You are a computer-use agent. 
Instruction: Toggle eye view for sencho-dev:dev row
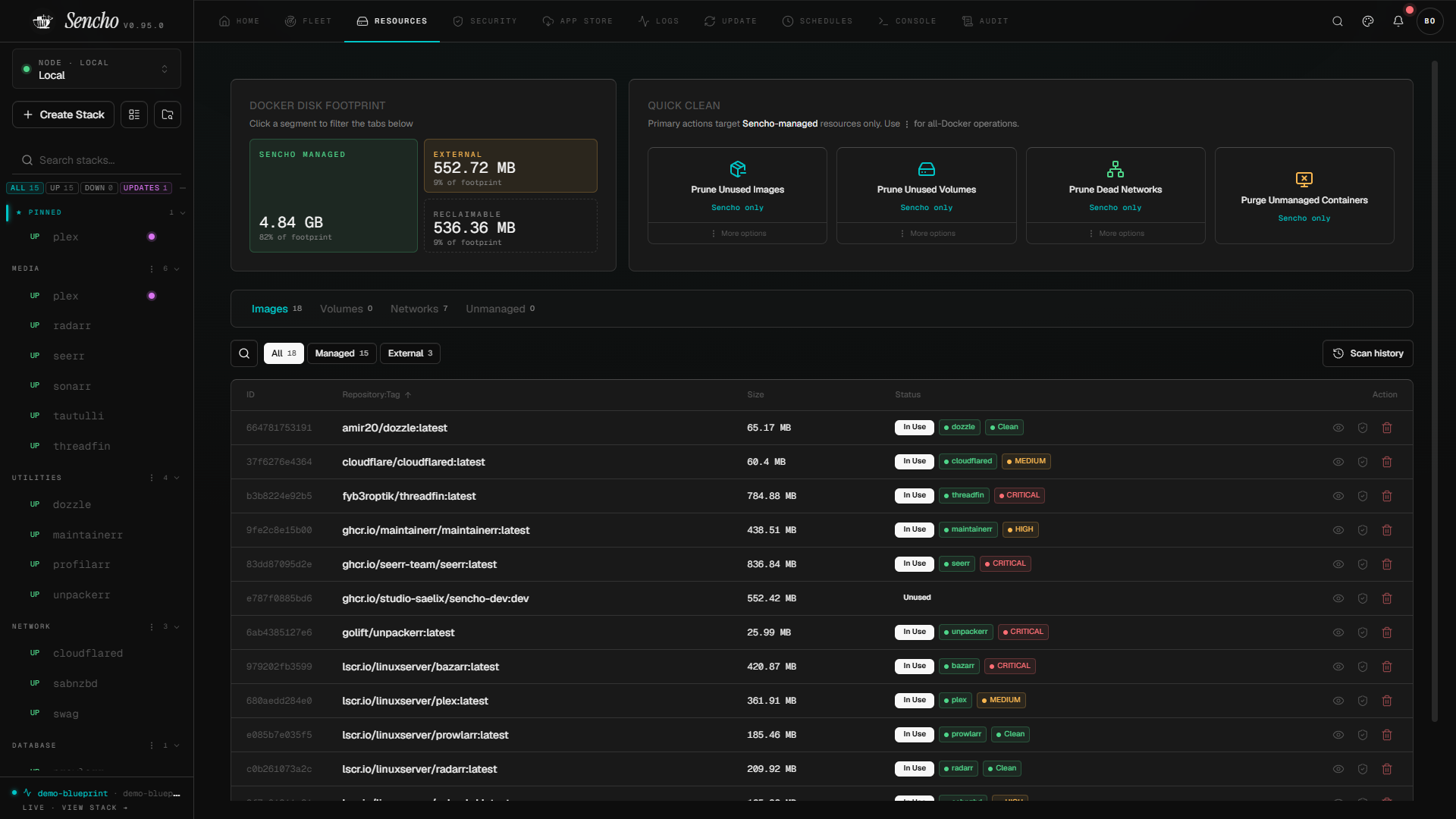[1338, 598]
